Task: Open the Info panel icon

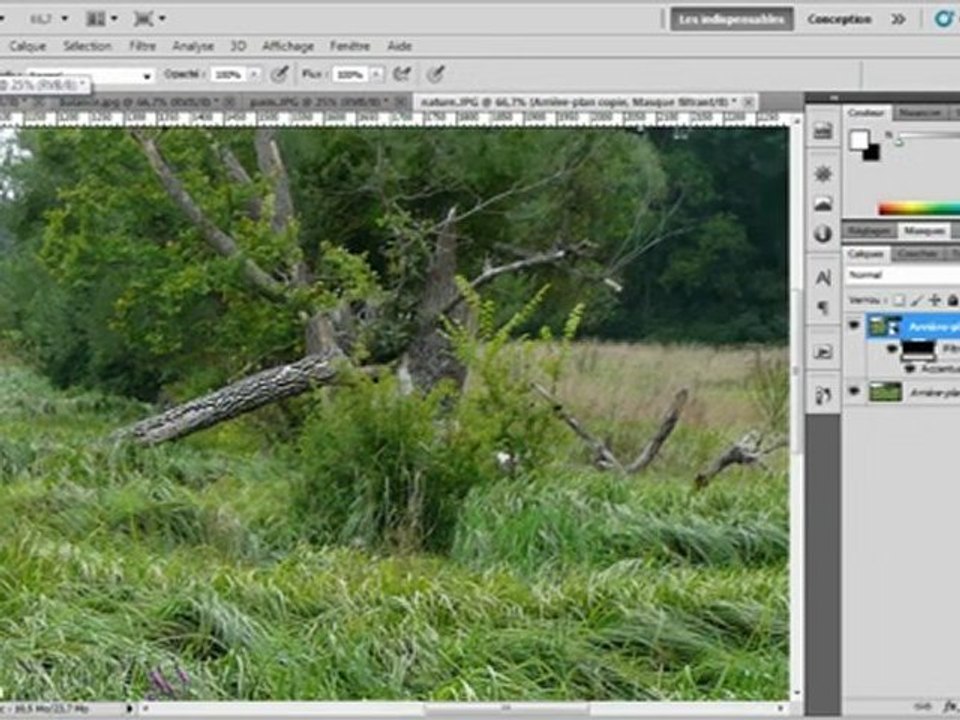Action: pyautogui.click(x=823, y=234)
